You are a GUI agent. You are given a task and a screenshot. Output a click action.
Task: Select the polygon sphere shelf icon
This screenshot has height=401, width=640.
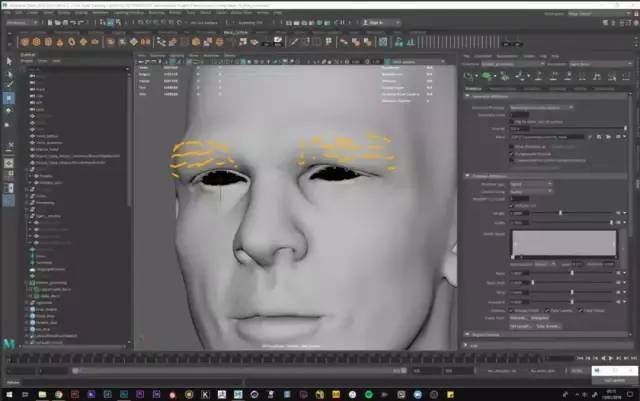tap(25, 42)
